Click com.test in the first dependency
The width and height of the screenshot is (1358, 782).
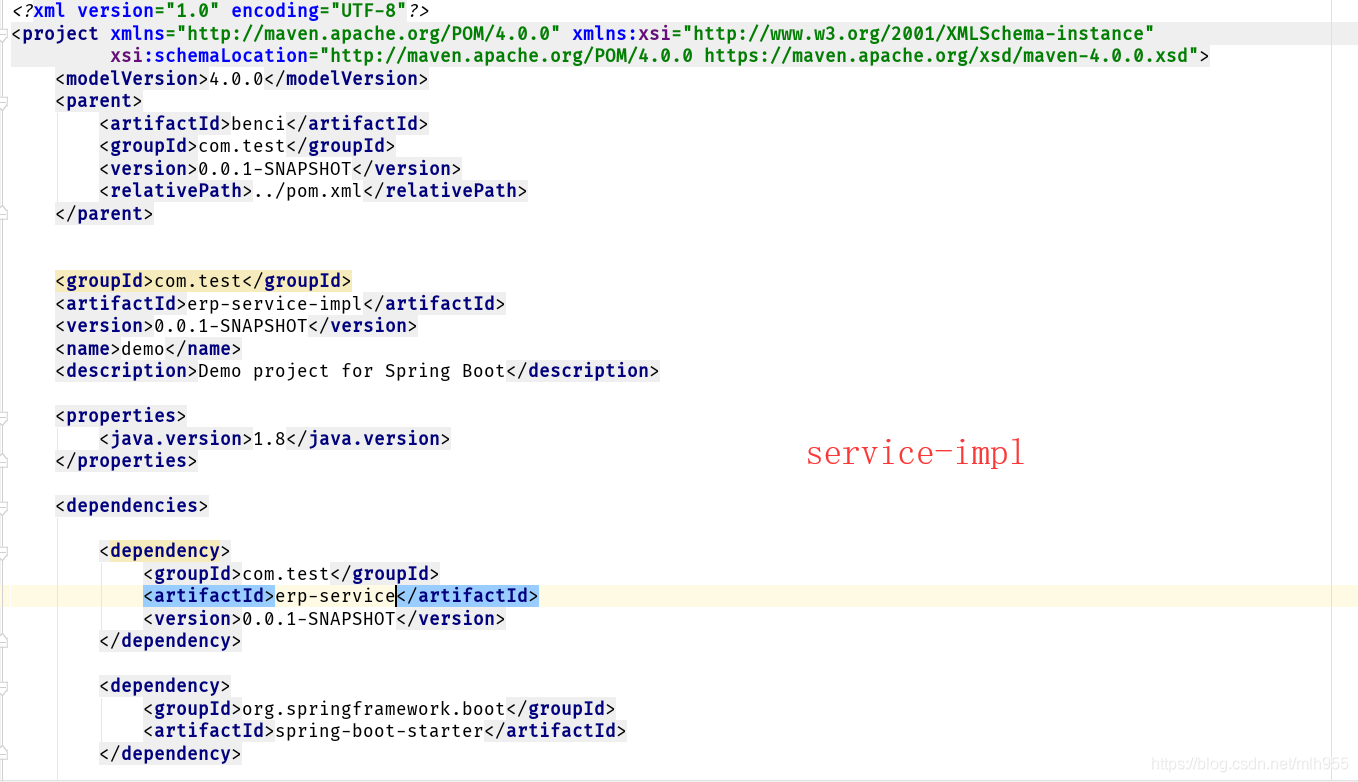286,574
